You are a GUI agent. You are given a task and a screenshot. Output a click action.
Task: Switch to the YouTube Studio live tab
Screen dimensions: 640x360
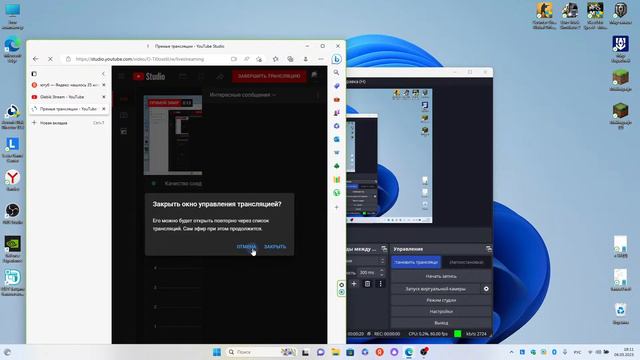click(x=69, y=109)
